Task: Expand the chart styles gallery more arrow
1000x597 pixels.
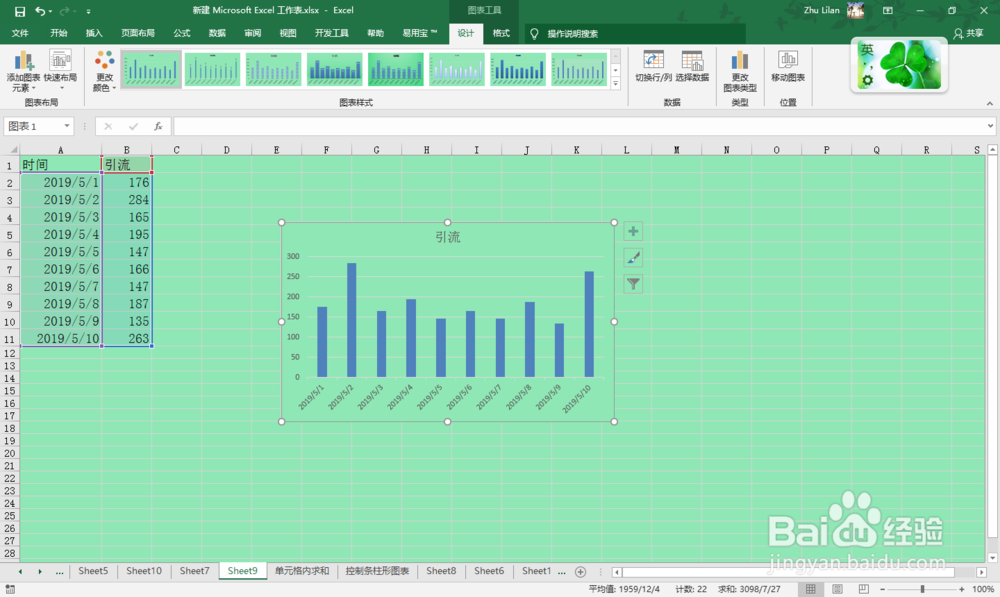Action: click(x=615, y=84)
